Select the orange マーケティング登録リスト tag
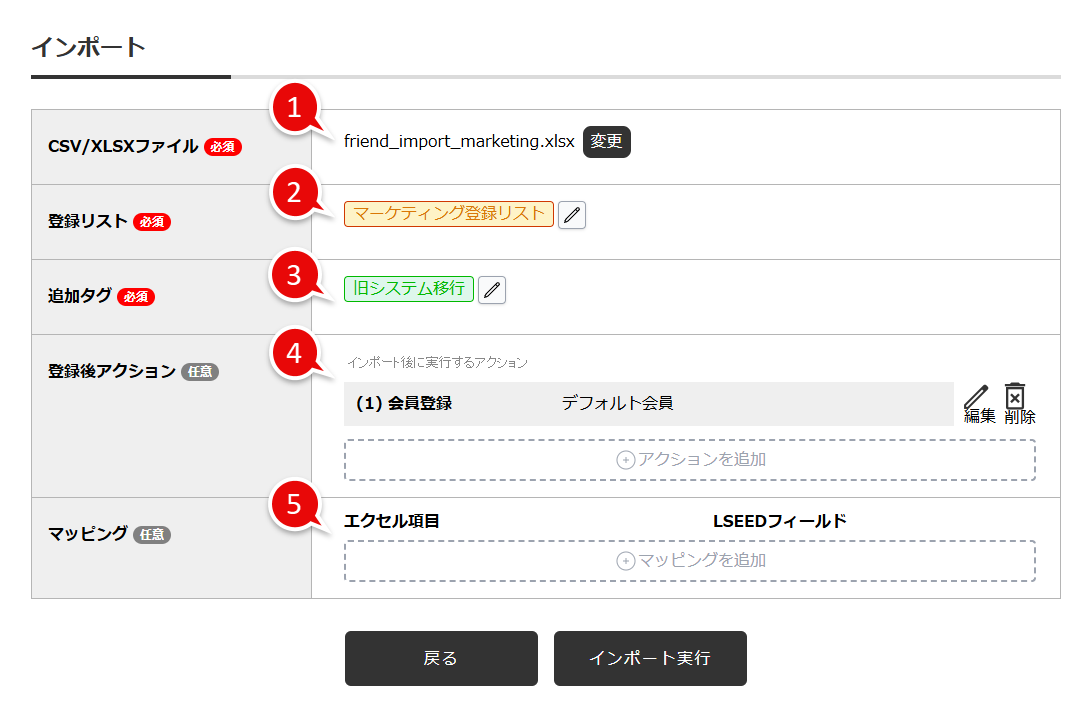Viewport: 1090px width, 710px height. coord(448,214)
